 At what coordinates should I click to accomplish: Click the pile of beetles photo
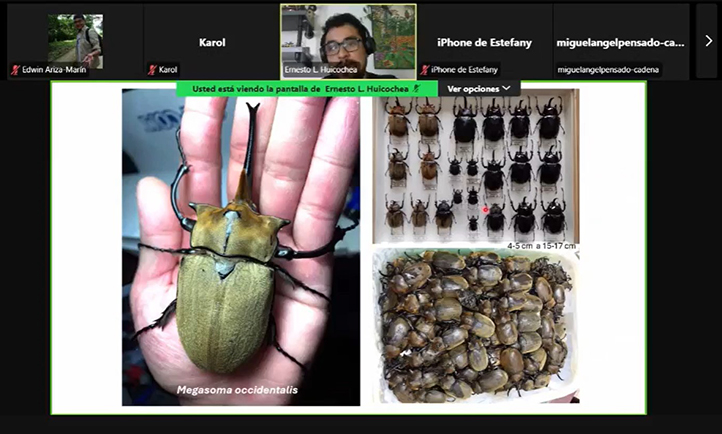(x=475, y=325)
